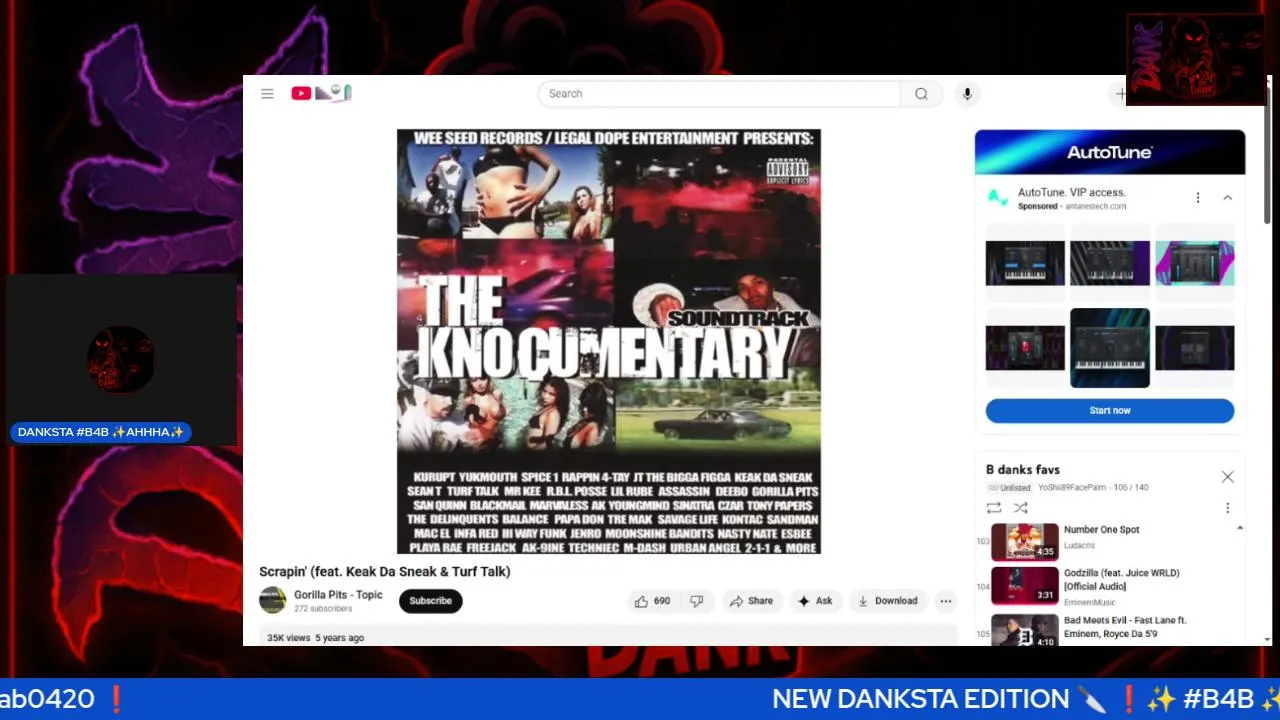Click the DANK logo in top-right corner
Image resolution: width=1280 pixels, height=720 pixels.
tap(1196, 59)
